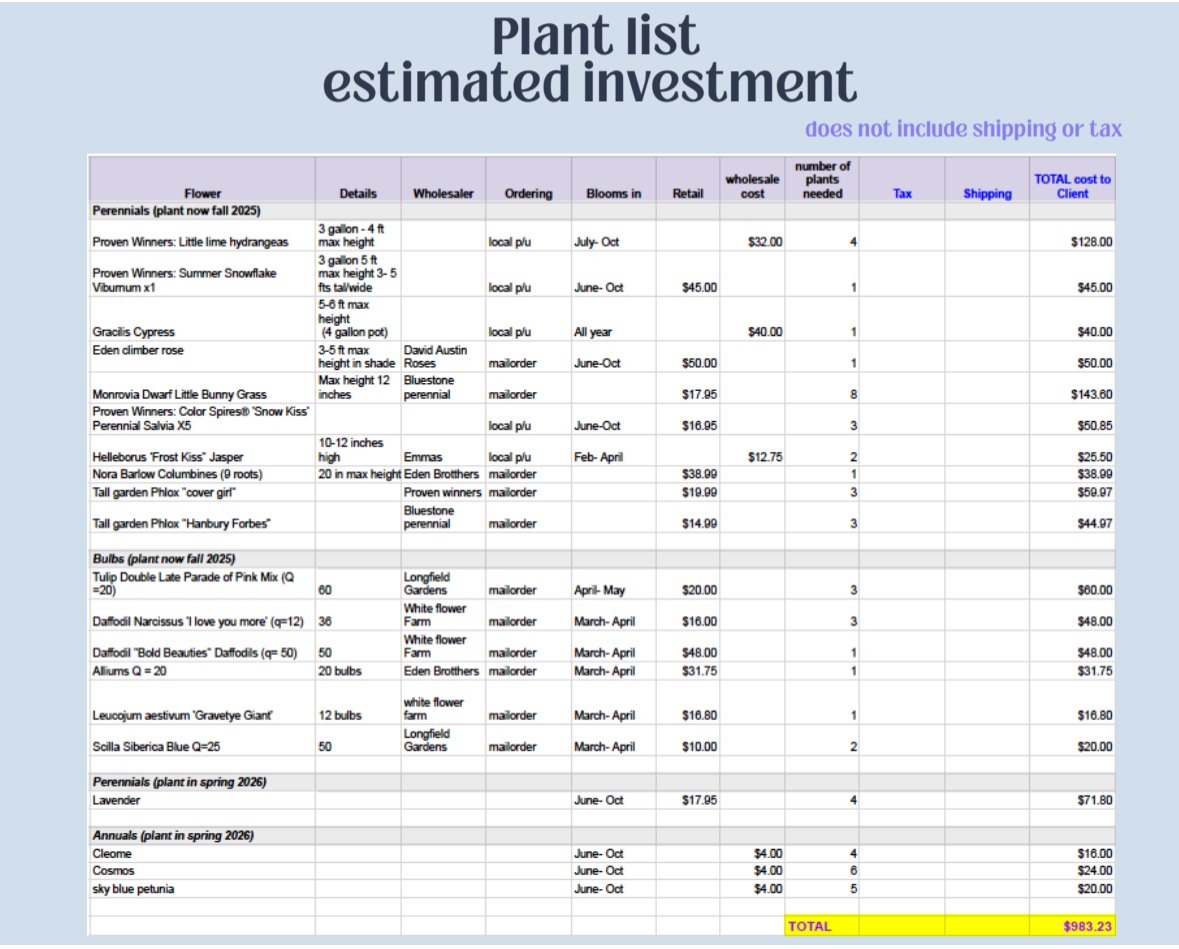Select "Daffodil Narcissus 'I love you more'" cell

202,615
